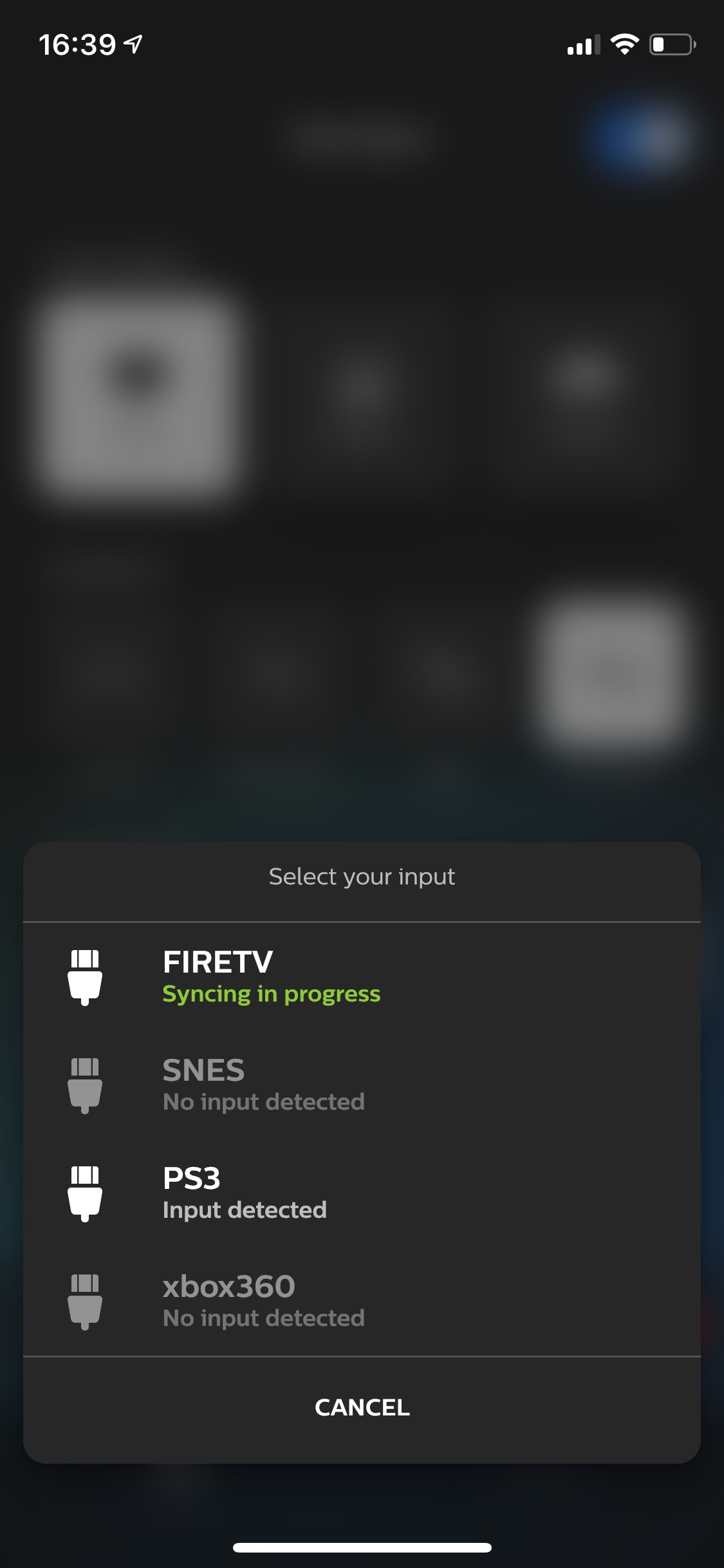Tap the Wi-Fi status icon

click(x=624, y=44)
